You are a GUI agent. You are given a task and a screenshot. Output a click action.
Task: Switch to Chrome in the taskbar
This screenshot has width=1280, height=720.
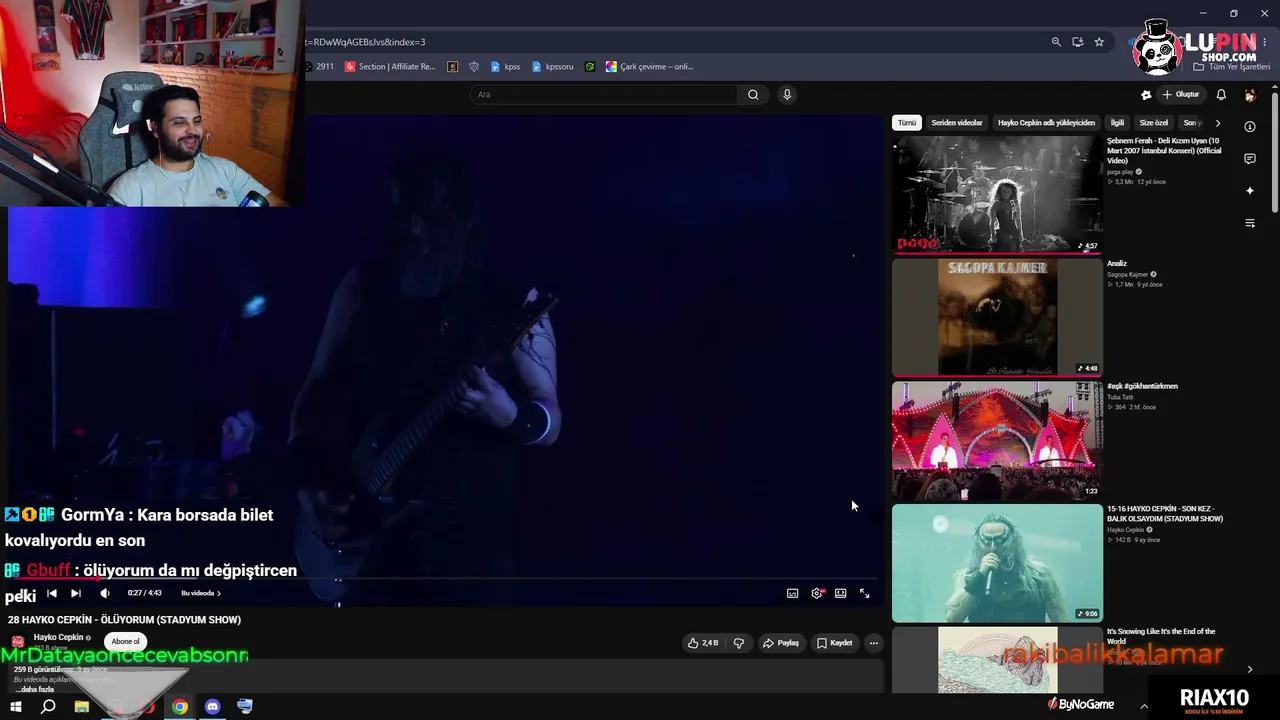point(180,707)
